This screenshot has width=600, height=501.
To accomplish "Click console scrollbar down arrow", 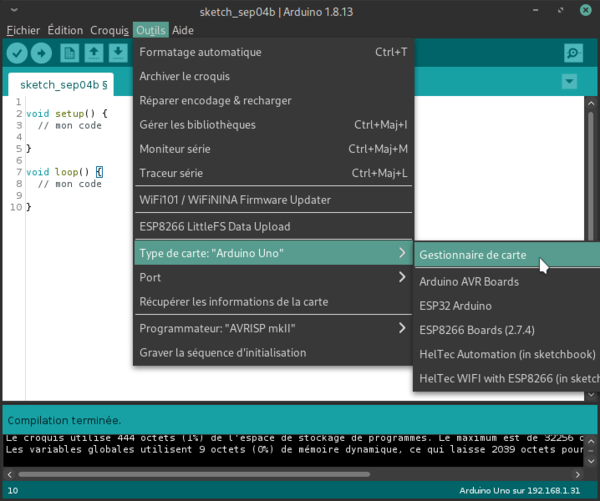I will tap(591, 461).
